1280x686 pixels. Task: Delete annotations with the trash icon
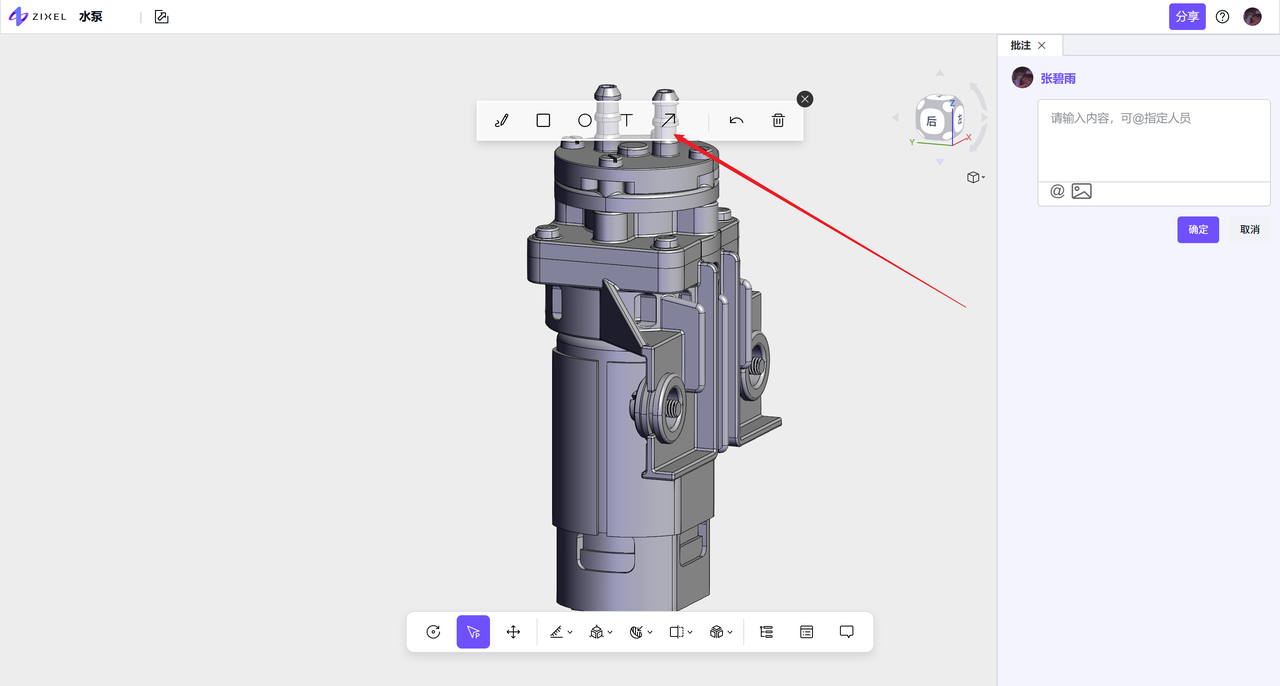coord(778,120)
